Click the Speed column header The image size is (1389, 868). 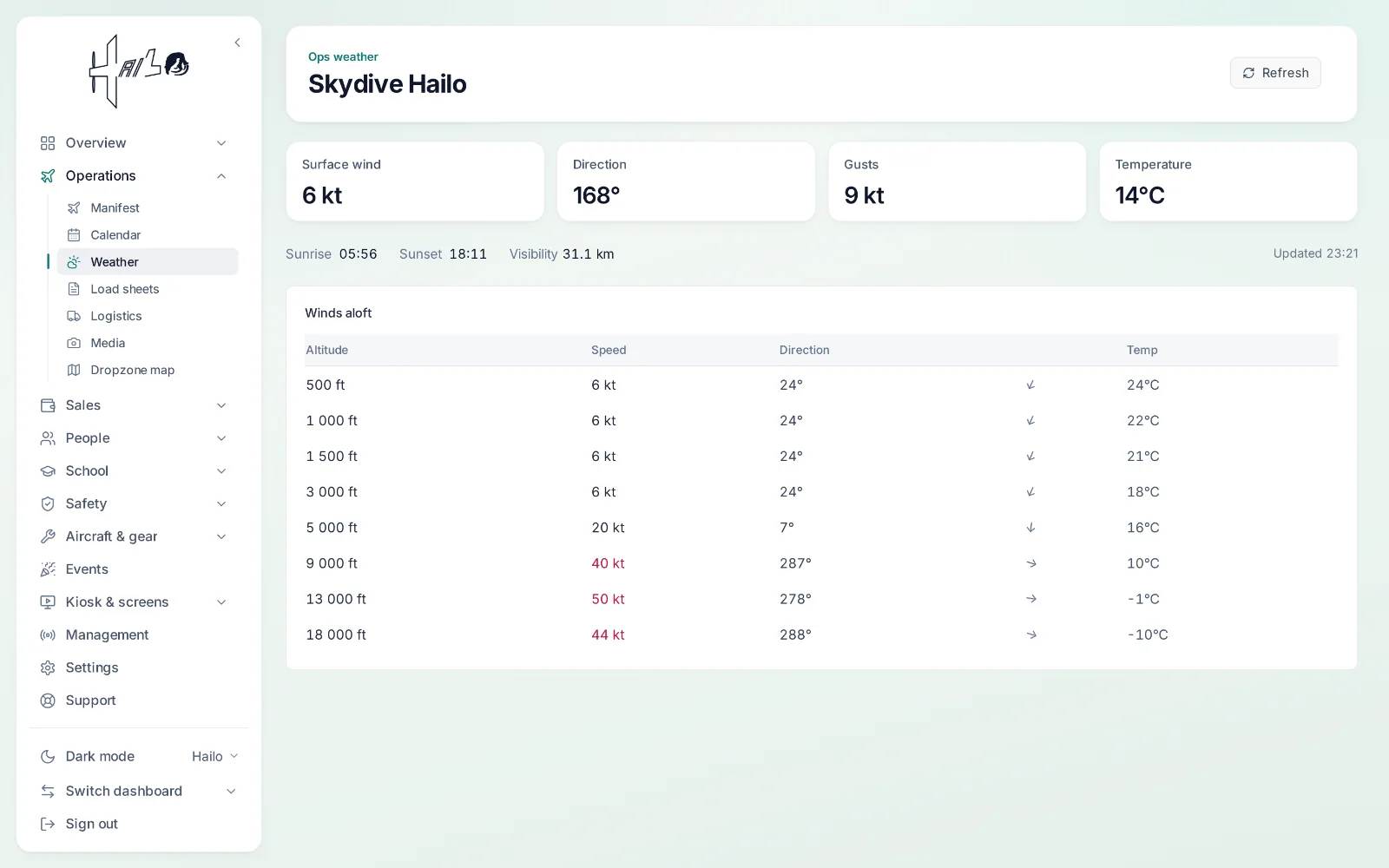(609, 350)
